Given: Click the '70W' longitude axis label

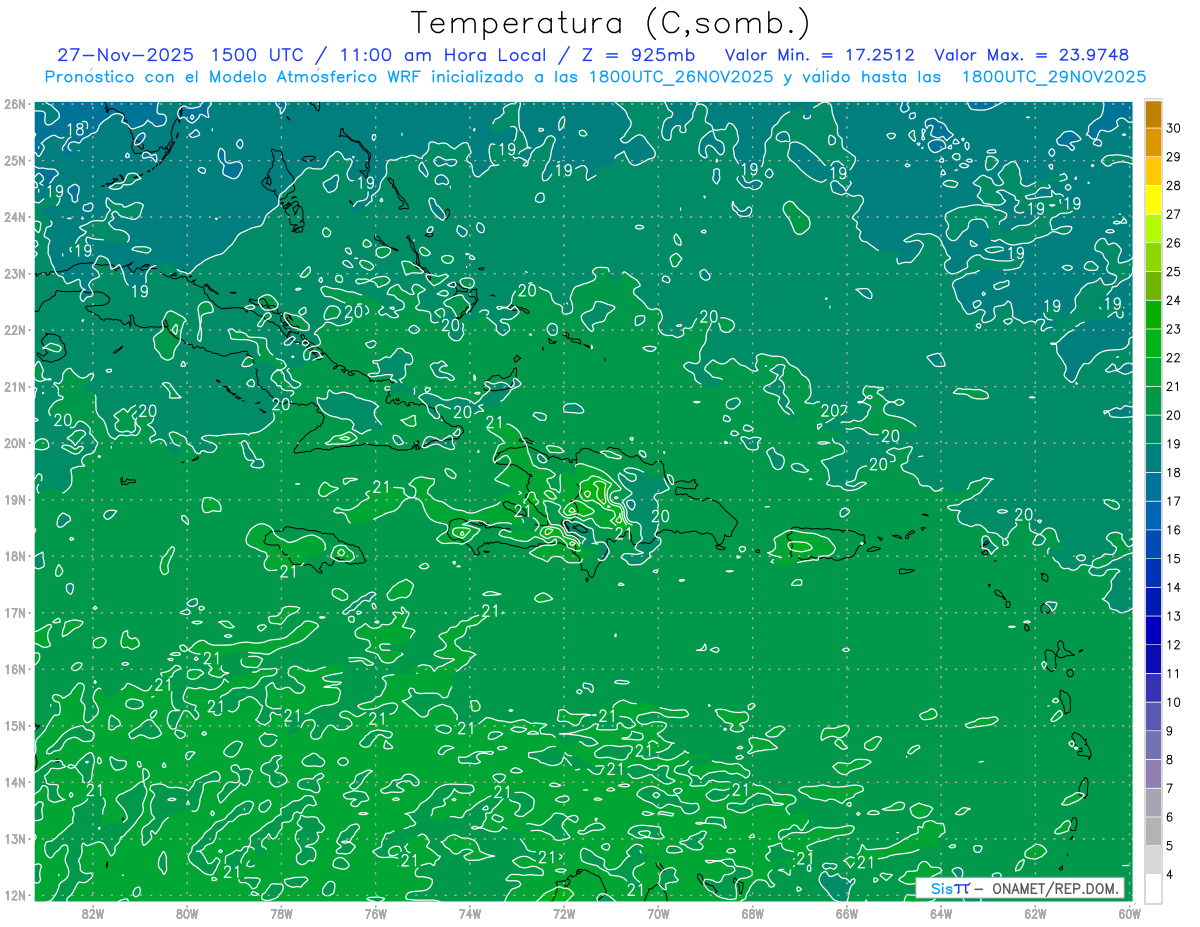Looking at the screenshot, I should point(658,913).
